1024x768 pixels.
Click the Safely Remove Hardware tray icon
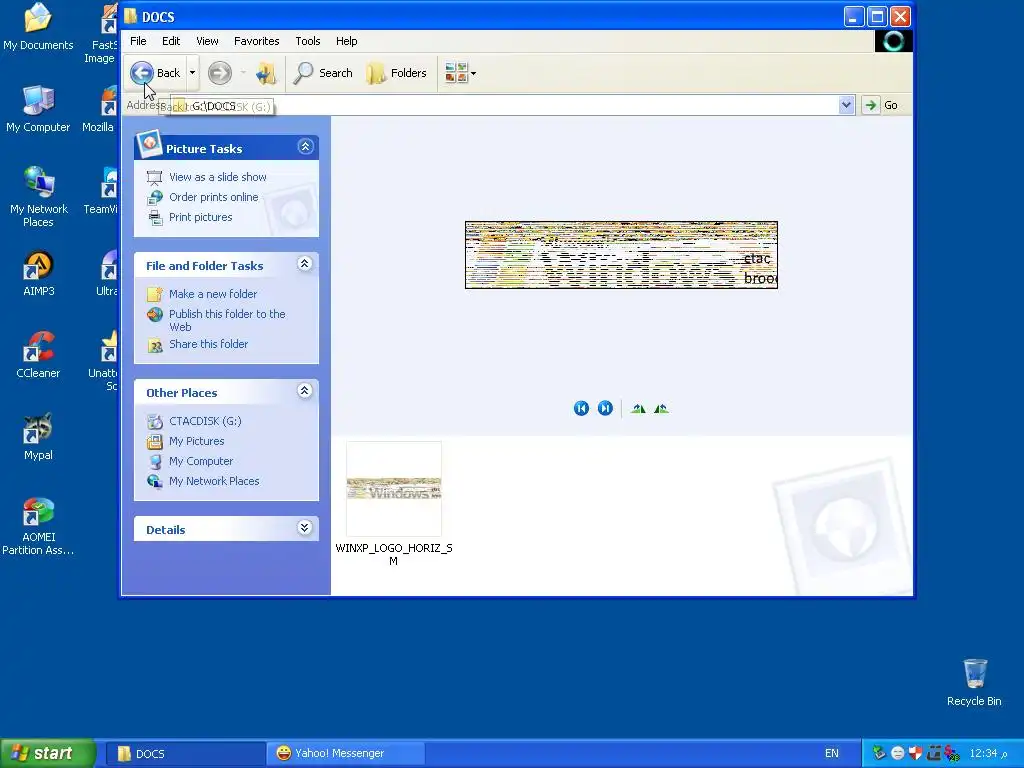click(879, 753)
